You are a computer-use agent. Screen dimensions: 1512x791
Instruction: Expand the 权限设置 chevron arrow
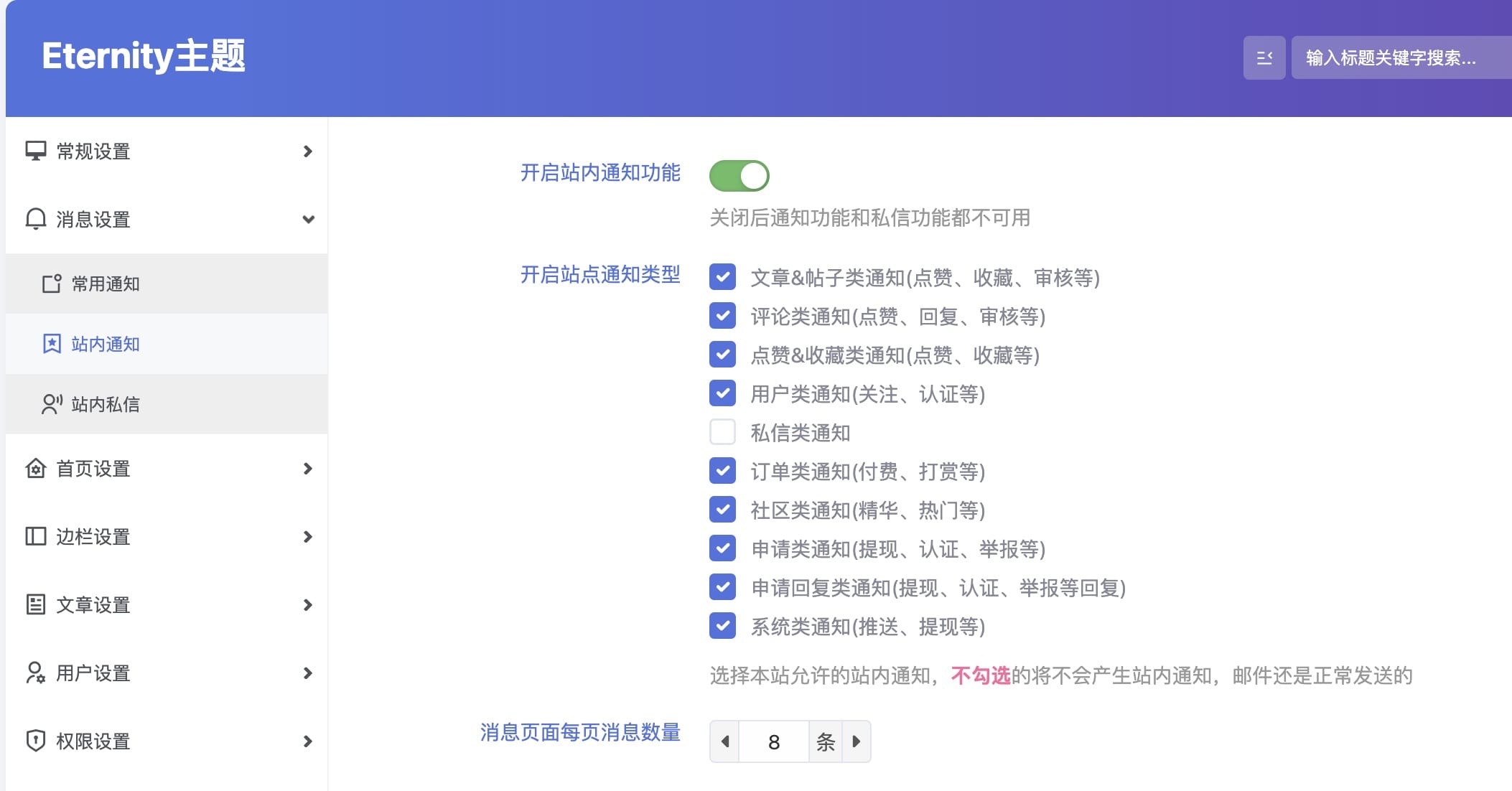(307, 741)
